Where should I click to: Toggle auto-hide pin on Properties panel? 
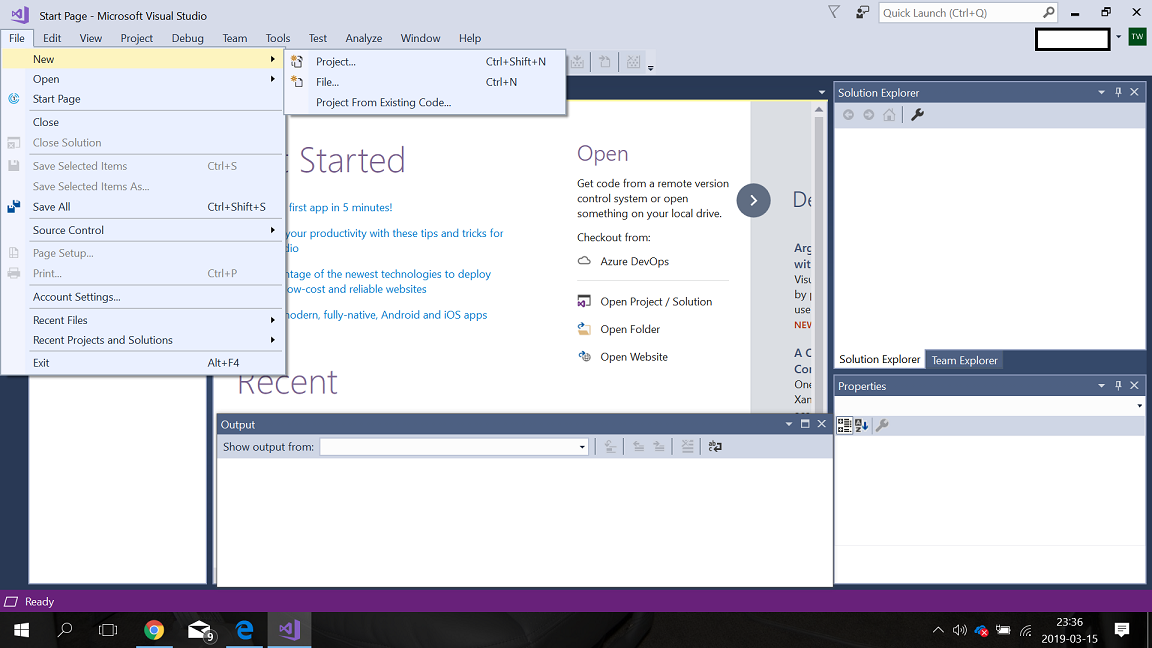[x=1118, y=386]
